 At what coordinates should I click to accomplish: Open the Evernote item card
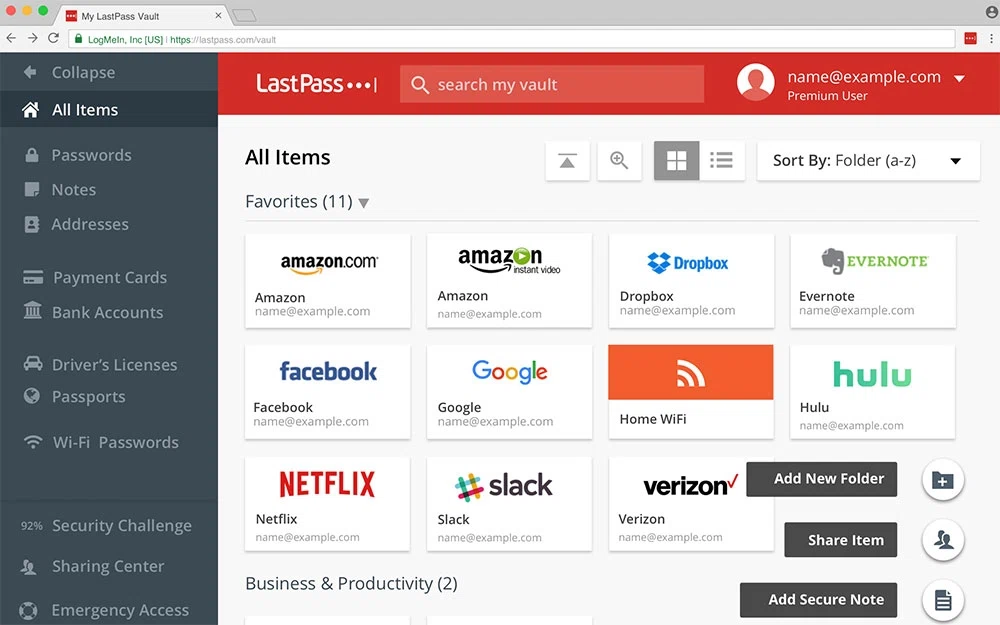click(x=872, y=281)
